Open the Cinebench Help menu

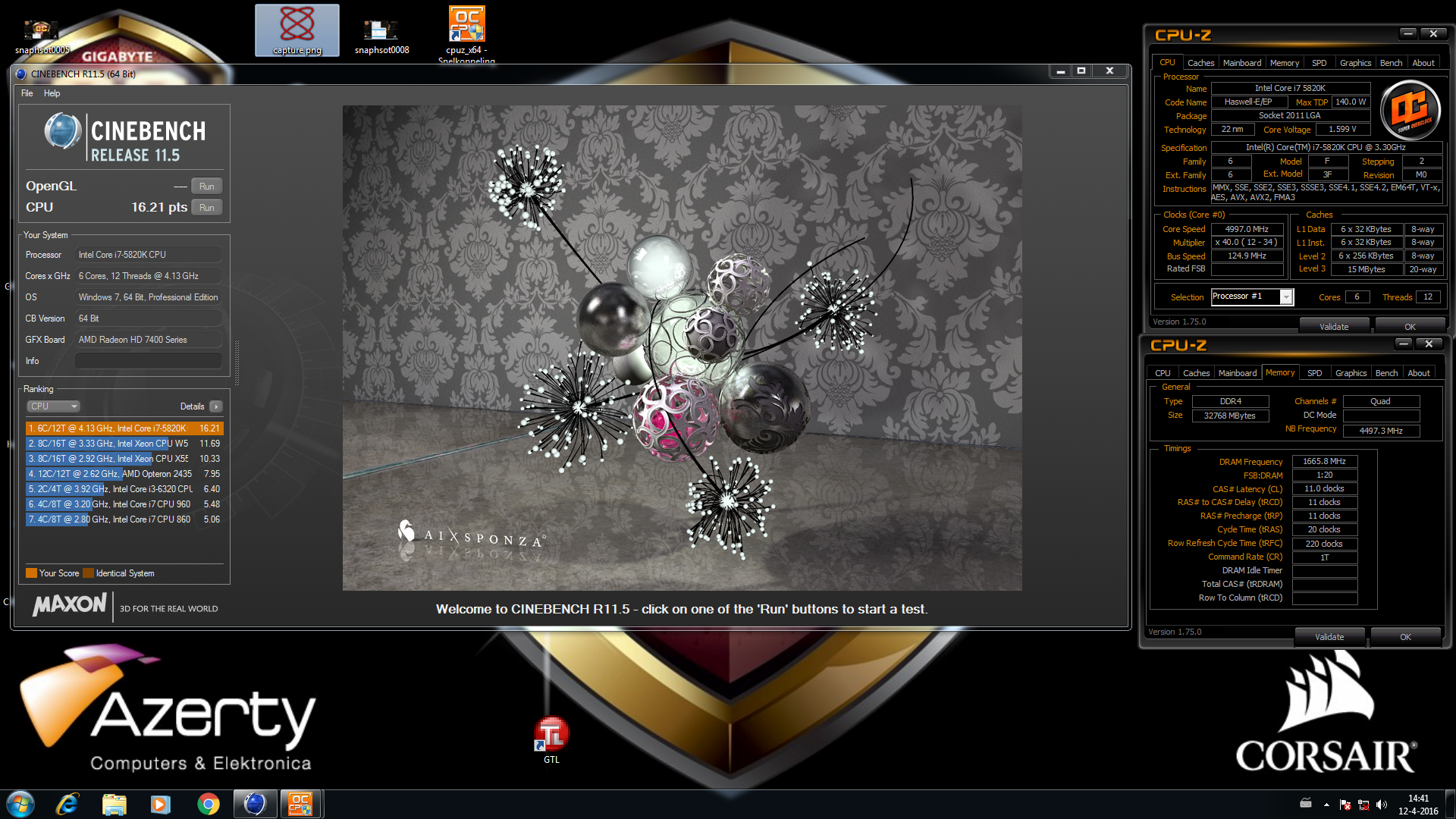tap(52, 93)
